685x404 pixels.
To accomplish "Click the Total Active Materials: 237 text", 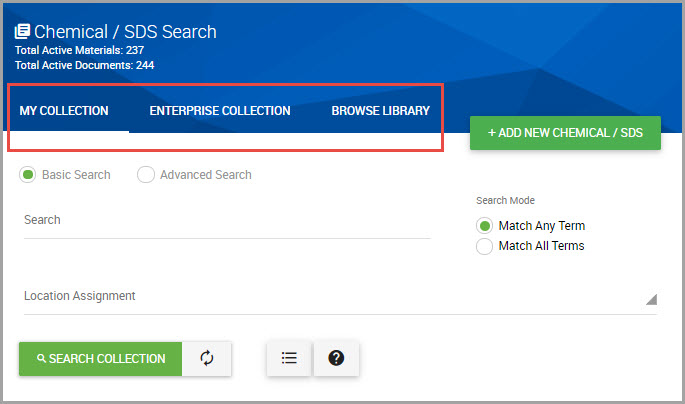I will 80,50.
